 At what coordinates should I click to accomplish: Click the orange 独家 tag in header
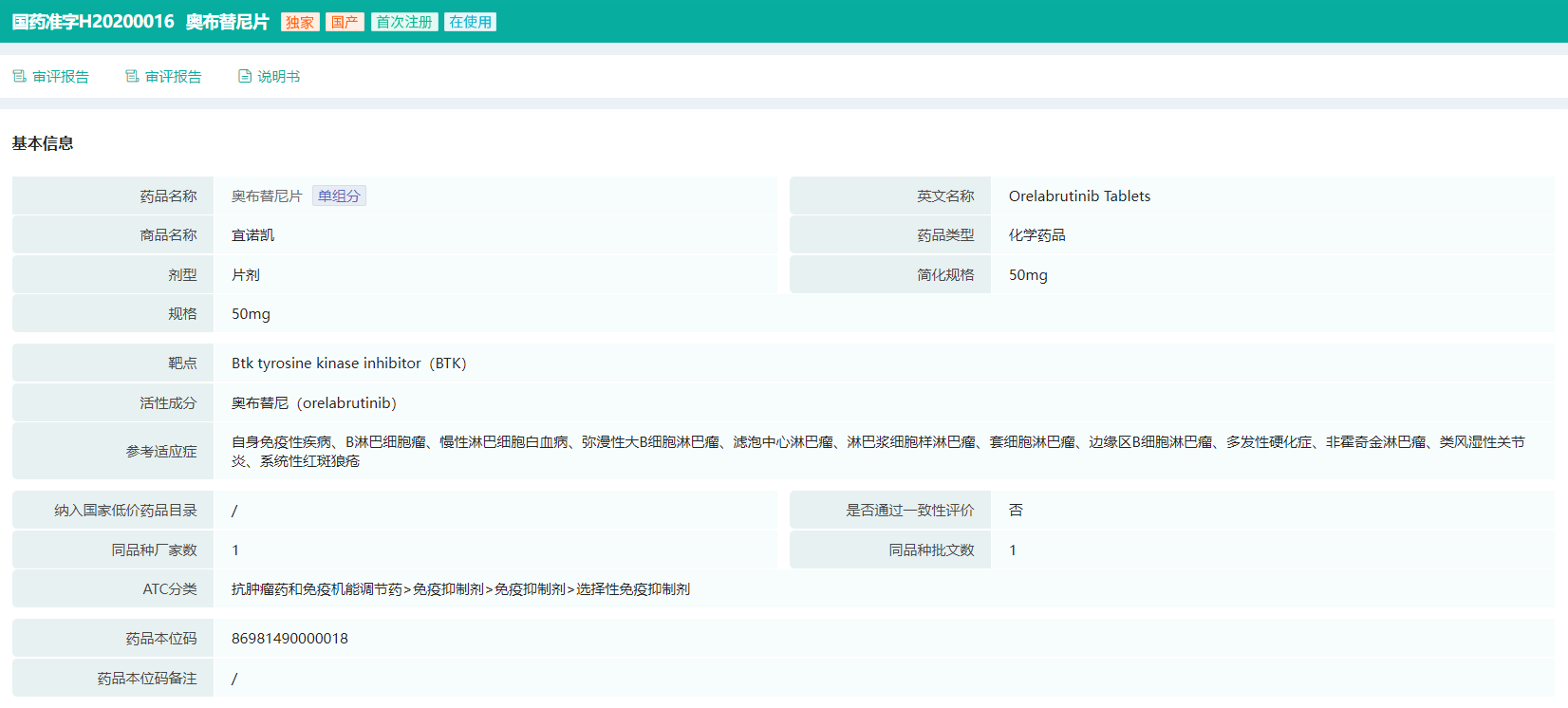pyautogui.click(x=300, y=22)
